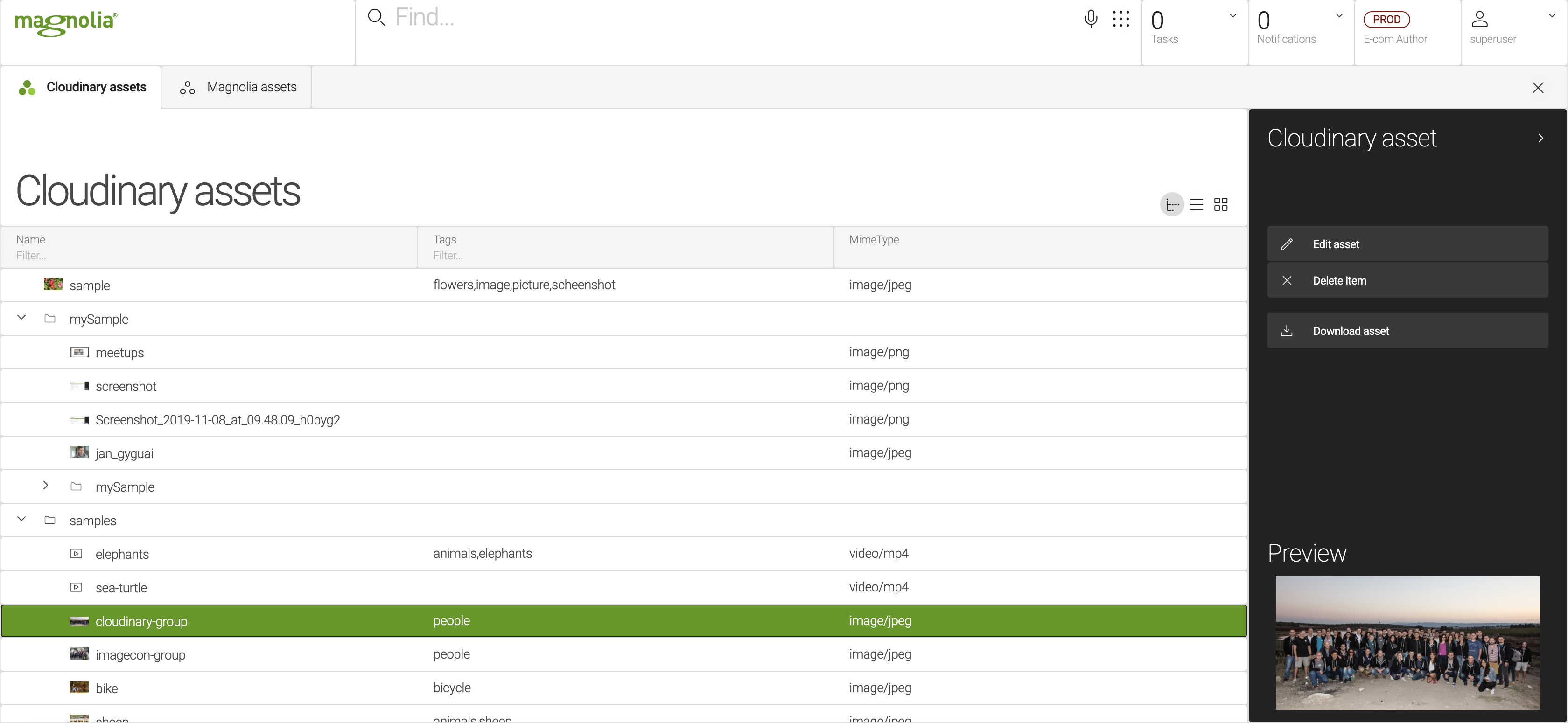Open the app launcher grid icon
Screen dimensions: 1568x723
(1120, 19)
